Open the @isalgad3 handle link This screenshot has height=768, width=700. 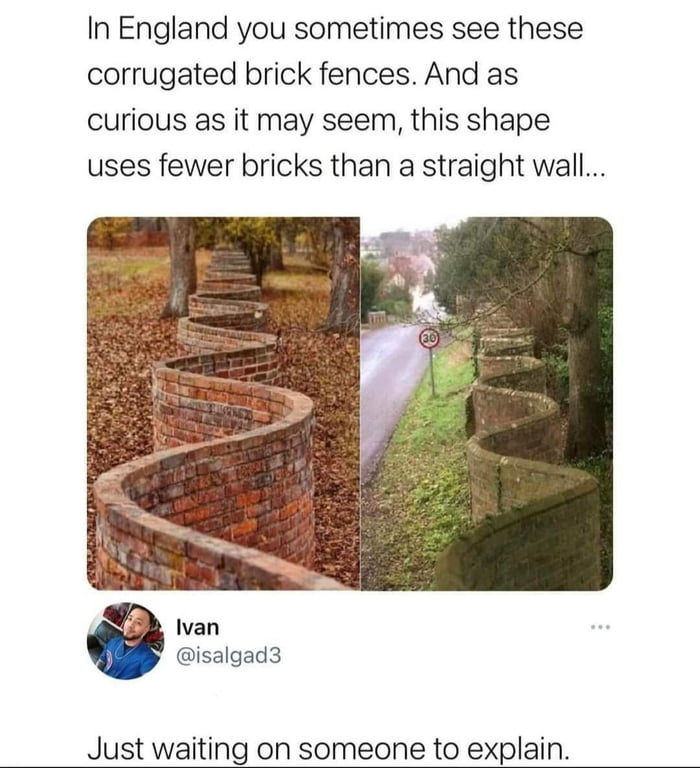pos(229,656)
